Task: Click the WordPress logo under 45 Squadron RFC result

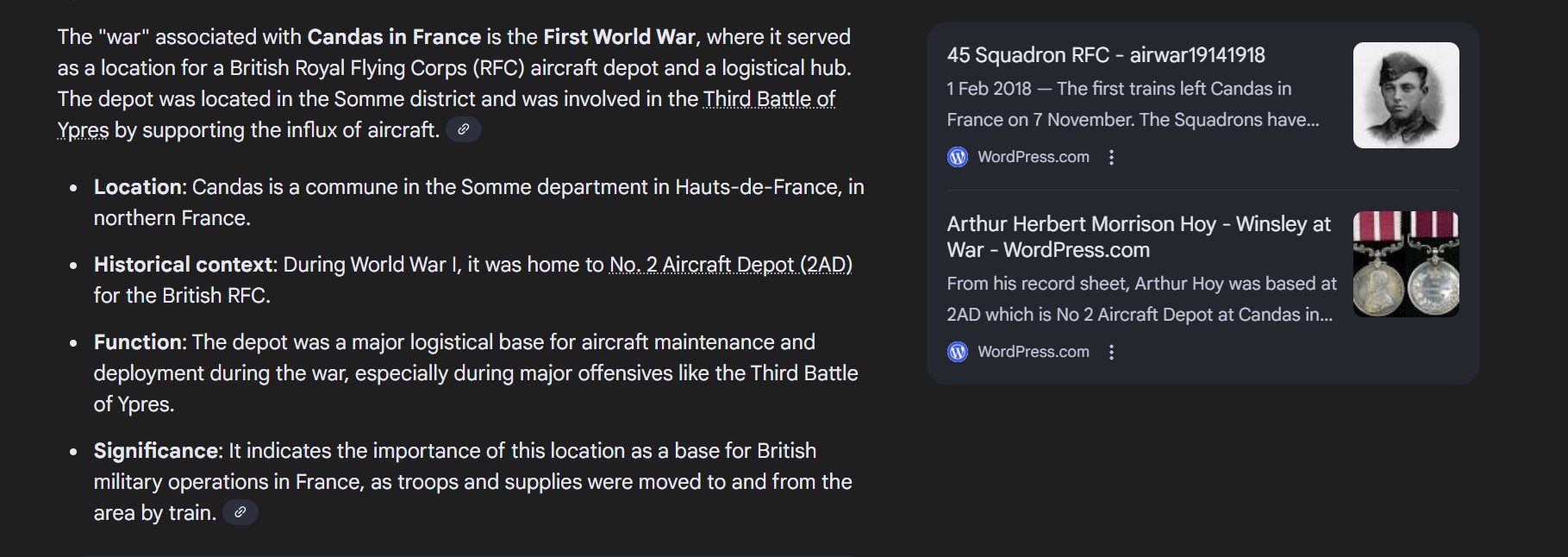Action: [x=958, y=157]
